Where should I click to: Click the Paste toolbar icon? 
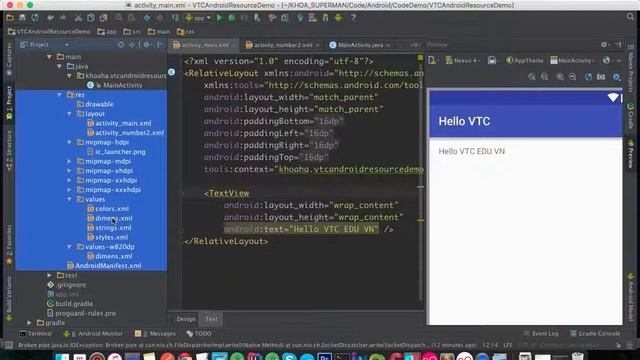pyautogui.click(x=103, y=18)
